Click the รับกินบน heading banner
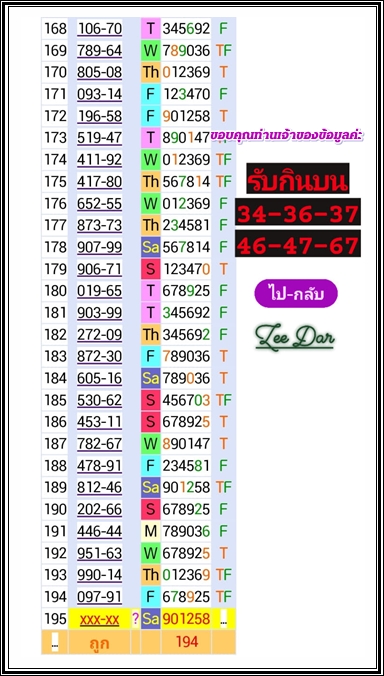 [298, 178]
